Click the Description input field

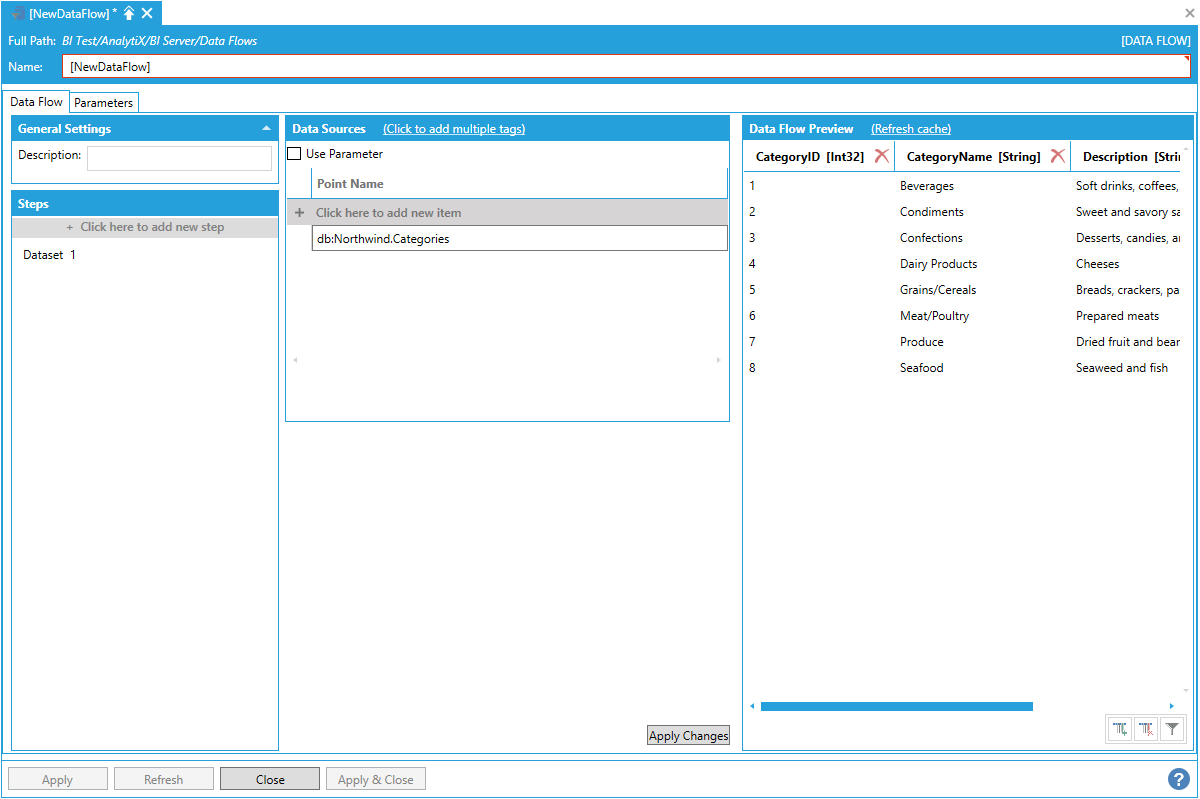179,158
